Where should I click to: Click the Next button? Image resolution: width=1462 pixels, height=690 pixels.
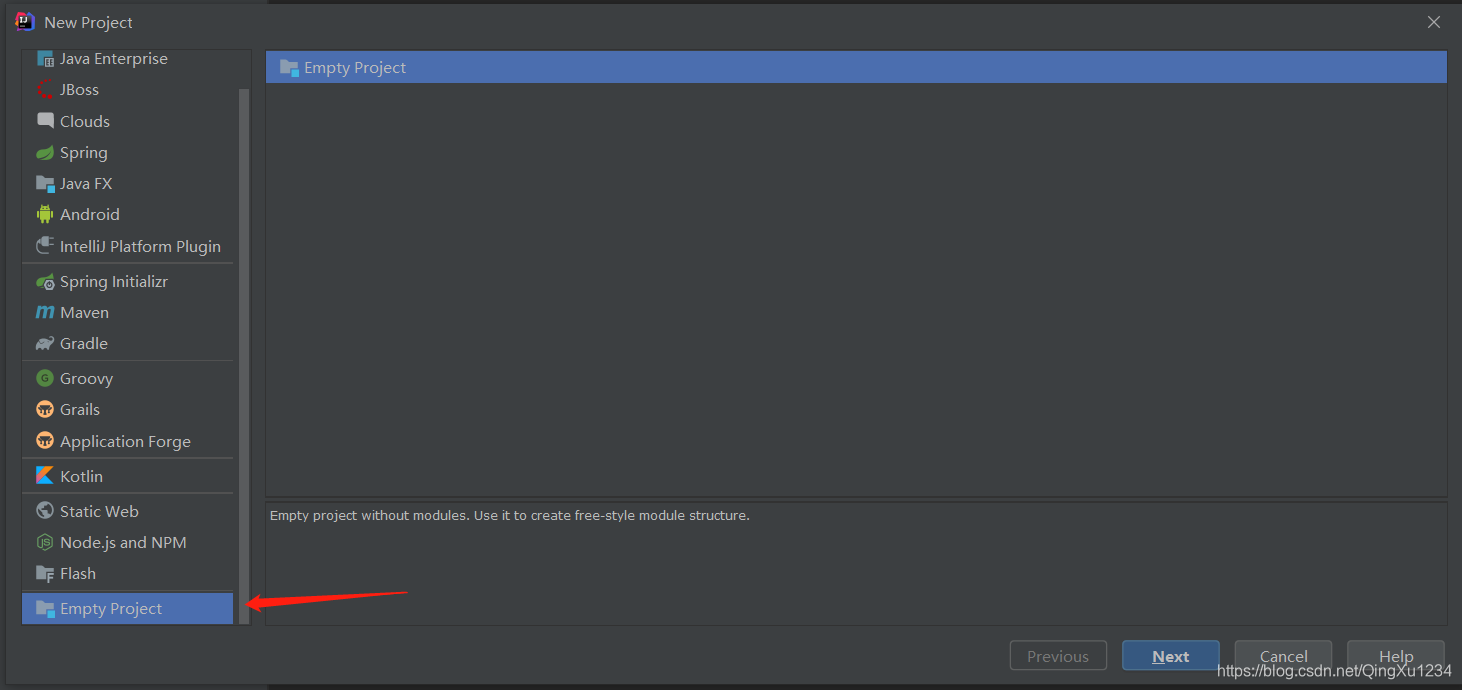pos(1170,656)
